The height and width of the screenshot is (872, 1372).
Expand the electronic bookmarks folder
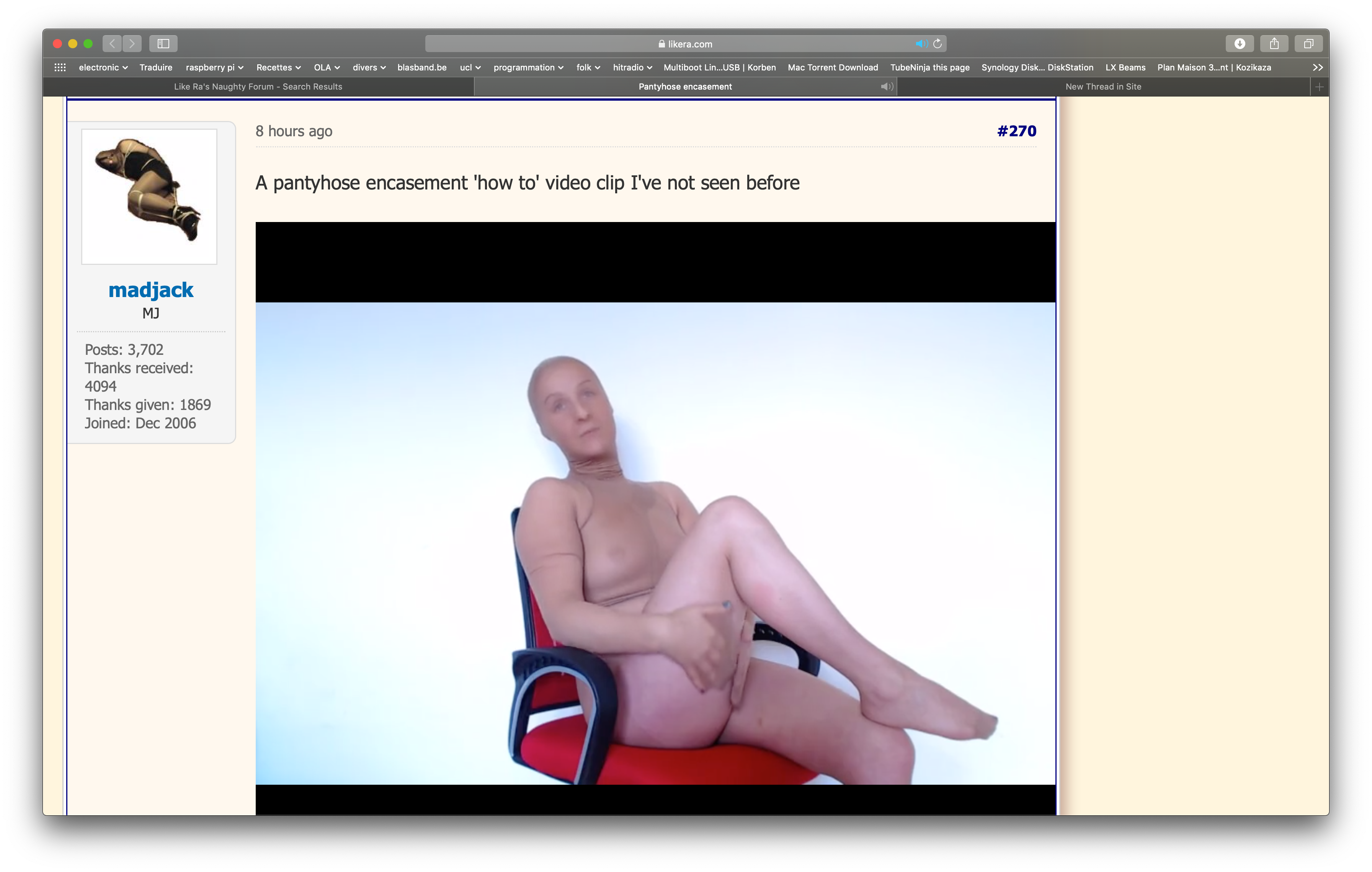coord(103,67)
